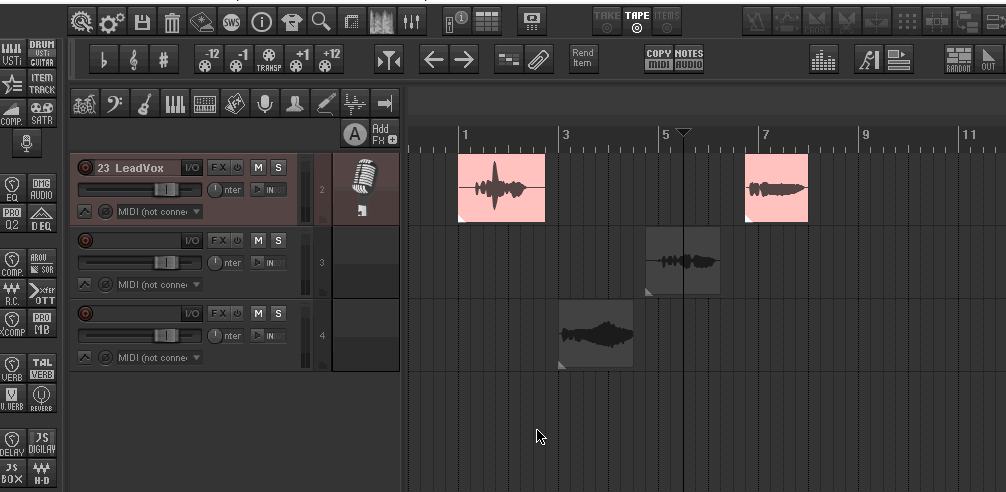Click the t-shirt theme icon
The width and height of the screenshot is (1006, 492).
click(291, 22)
